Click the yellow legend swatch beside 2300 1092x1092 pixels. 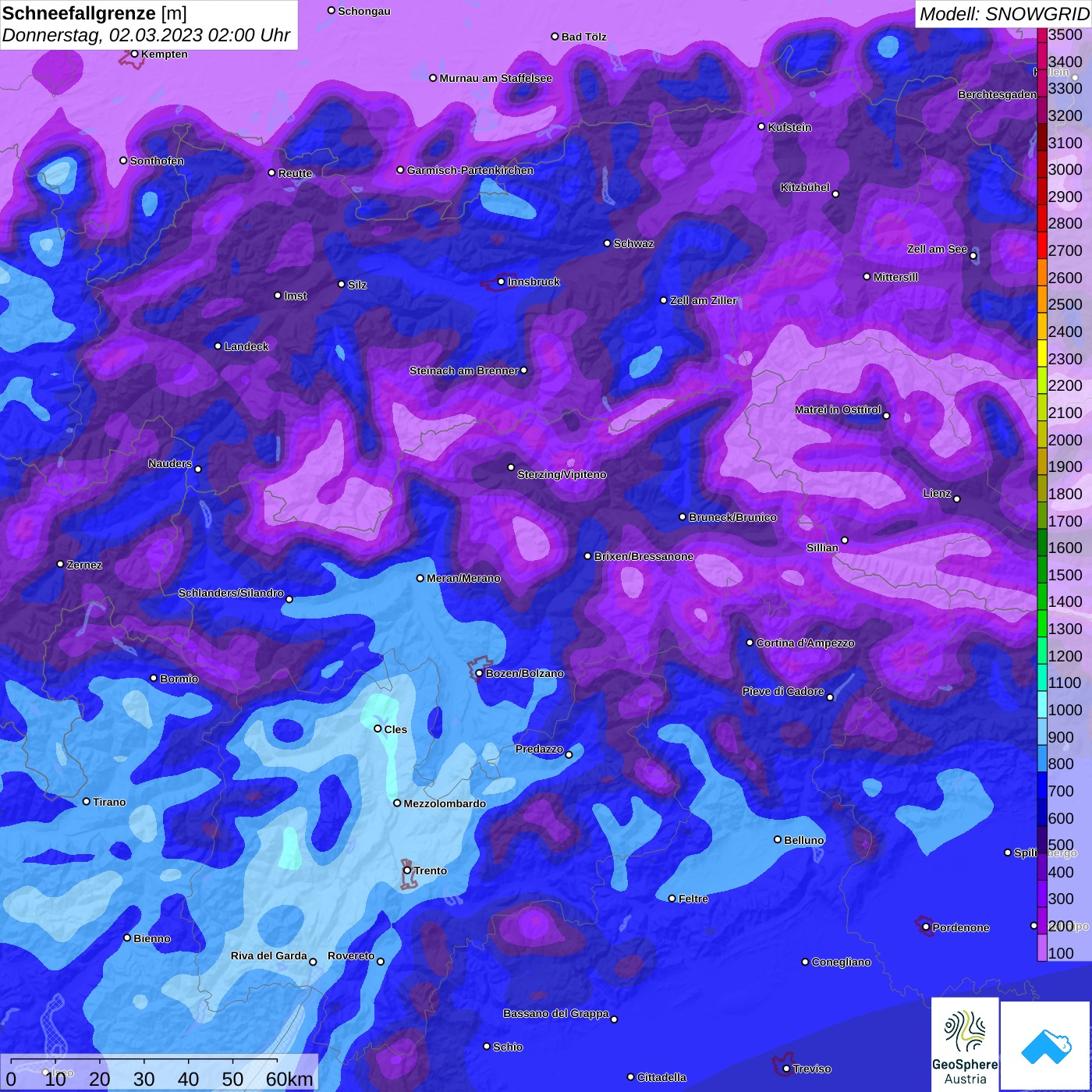[x=1041, y=353]
